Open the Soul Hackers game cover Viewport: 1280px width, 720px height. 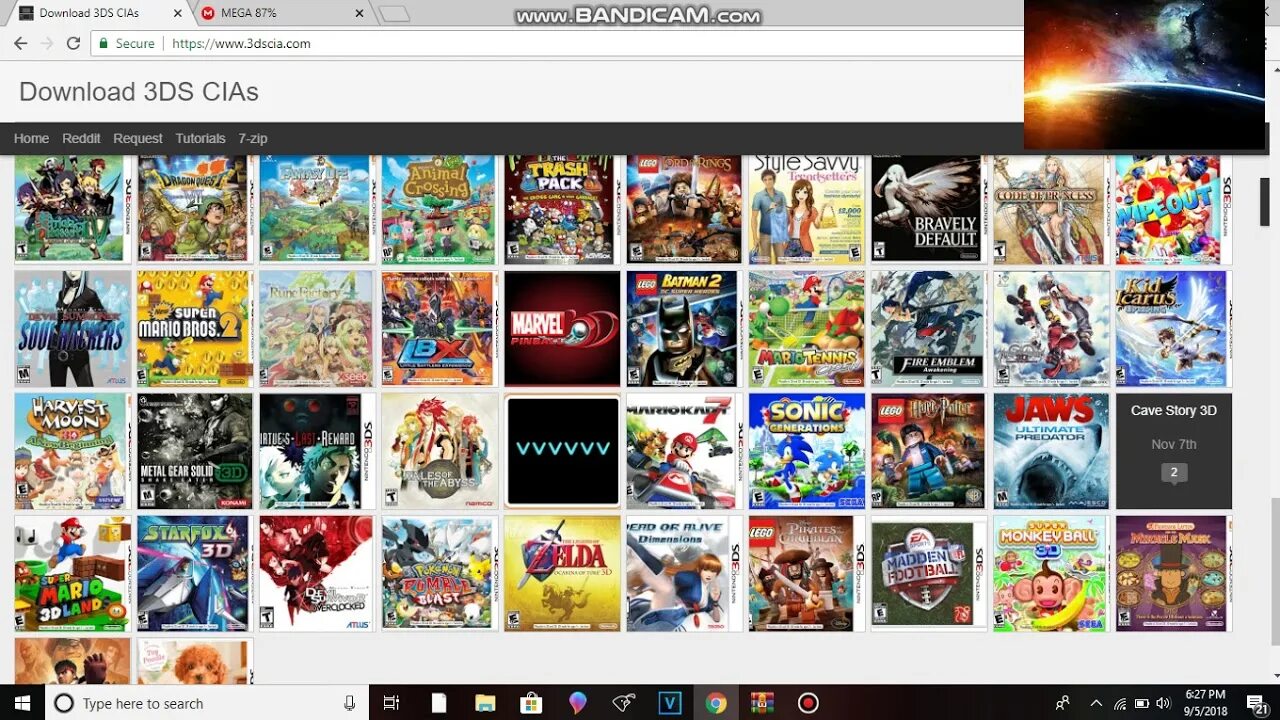pyautogui.click(x=72, y=328)
